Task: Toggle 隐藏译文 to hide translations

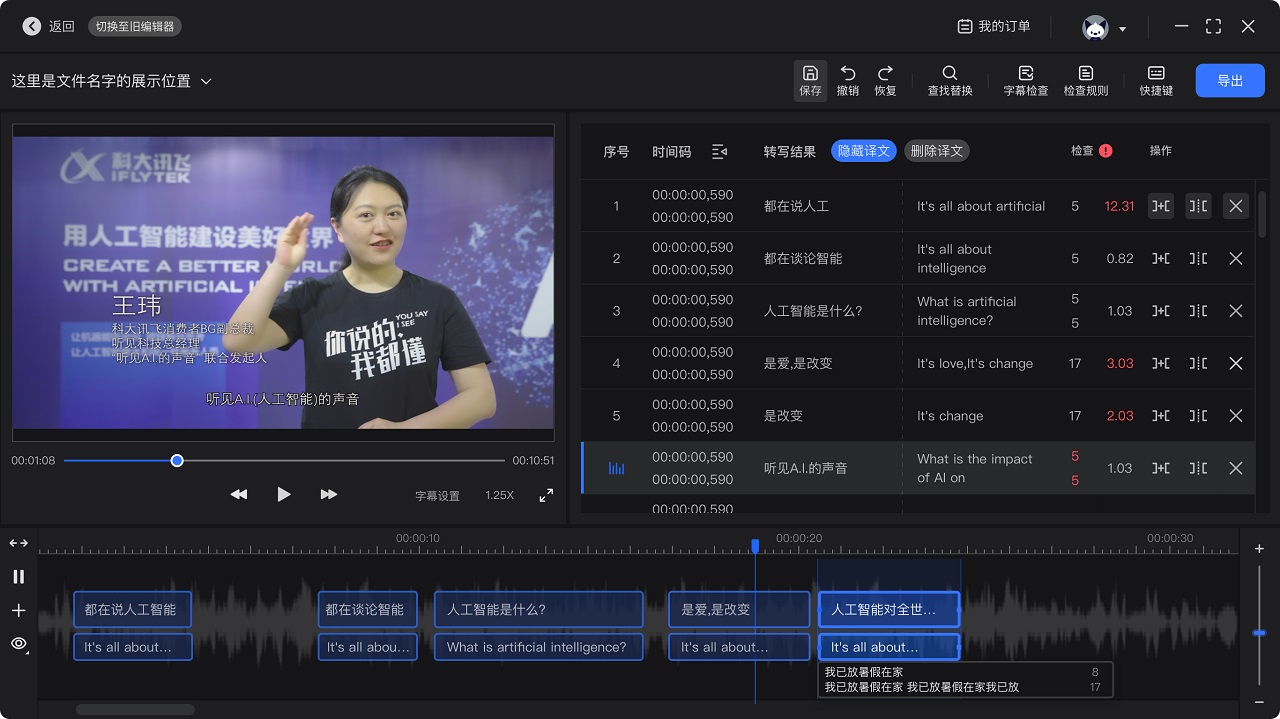Action: pos(863,151)
